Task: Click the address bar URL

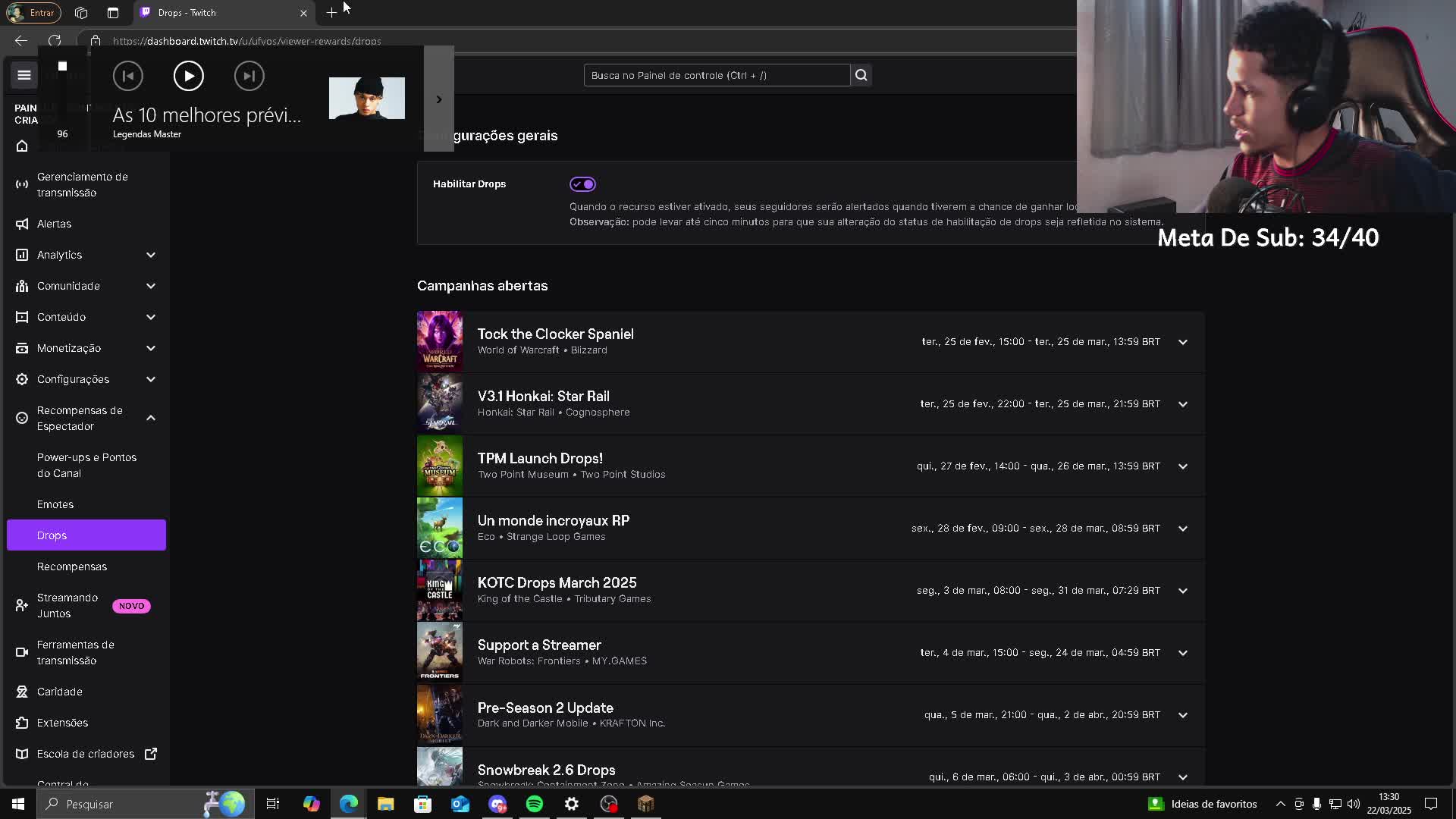Action: (247, 42)
